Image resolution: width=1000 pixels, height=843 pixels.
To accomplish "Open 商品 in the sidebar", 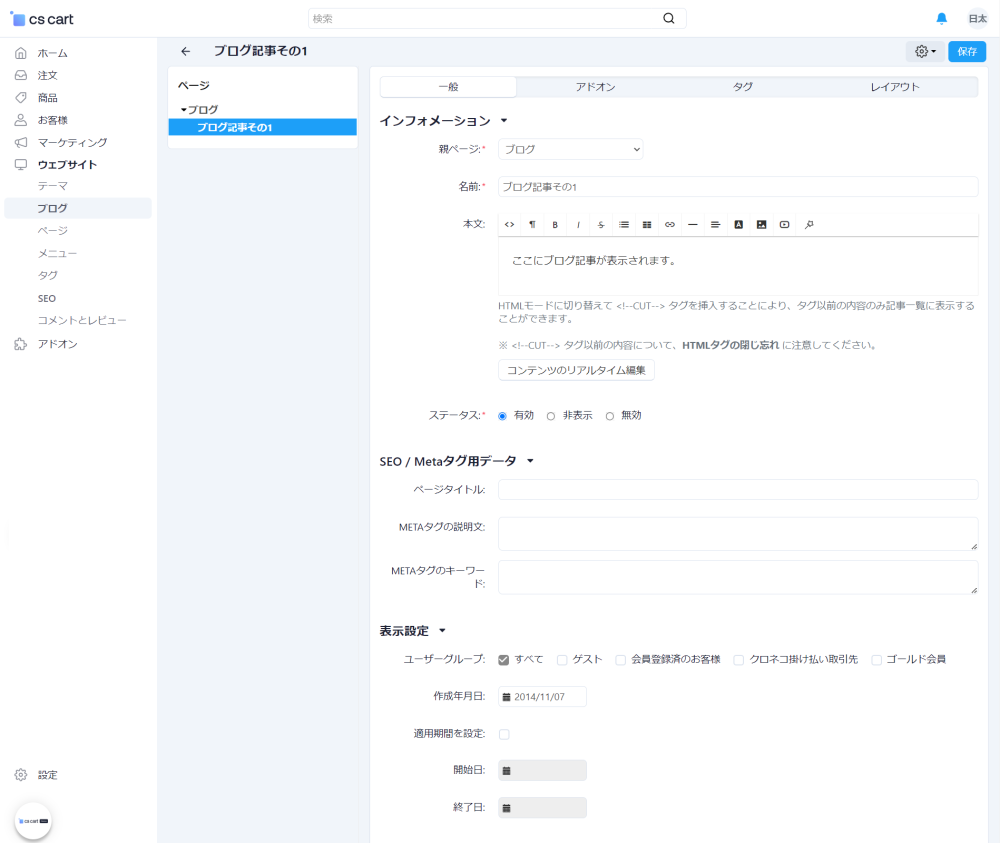I will point(47,98).
